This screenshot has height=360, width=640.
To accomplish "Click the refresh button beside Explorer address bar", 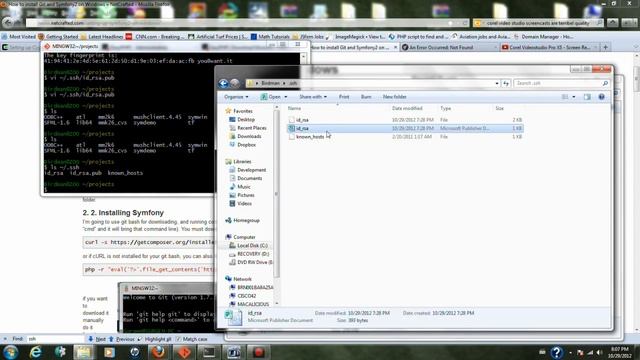I will (x=506, y=83).
